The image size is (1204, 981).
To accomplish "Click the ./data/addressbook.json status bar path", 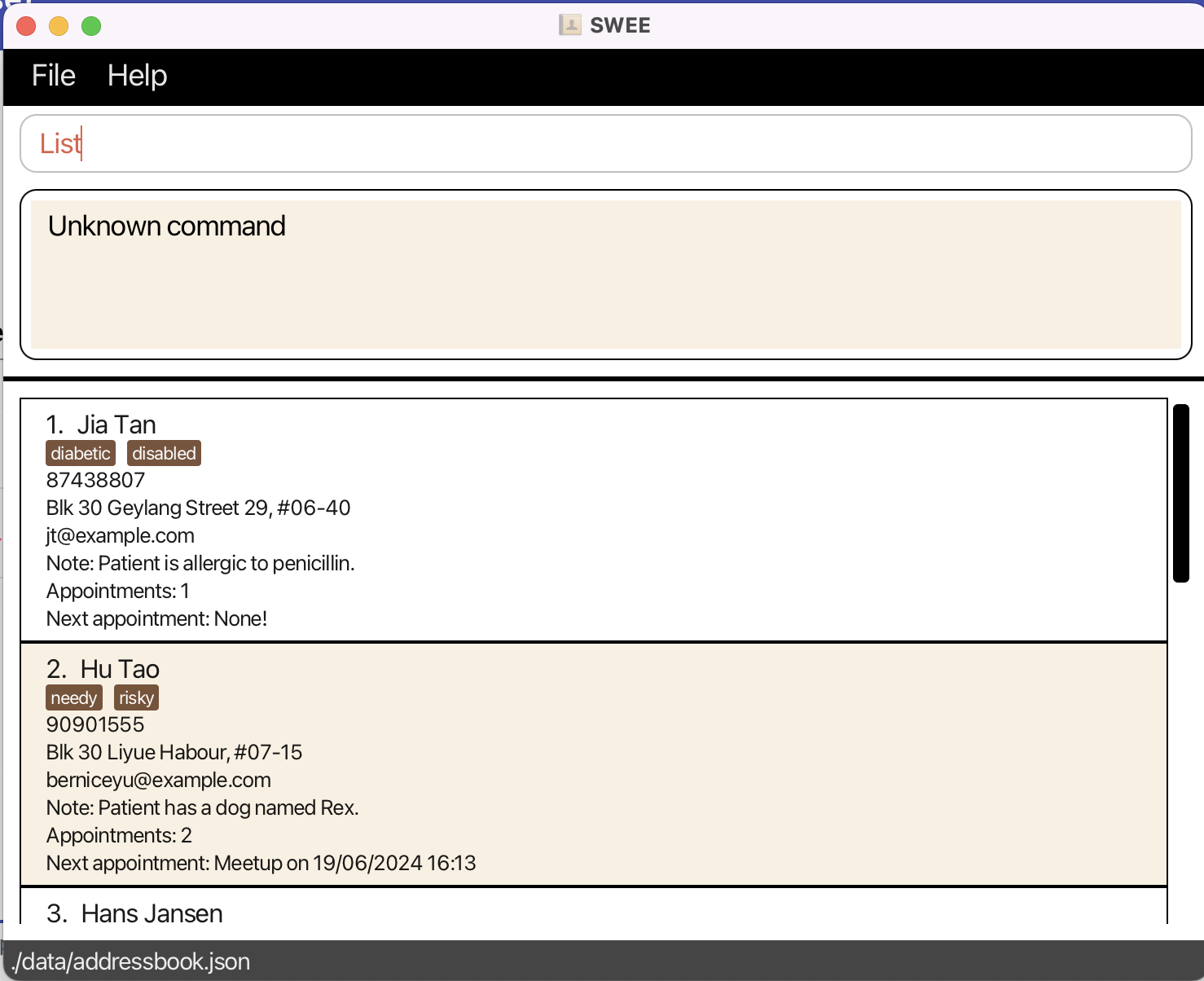I will (x=131, y=961).
